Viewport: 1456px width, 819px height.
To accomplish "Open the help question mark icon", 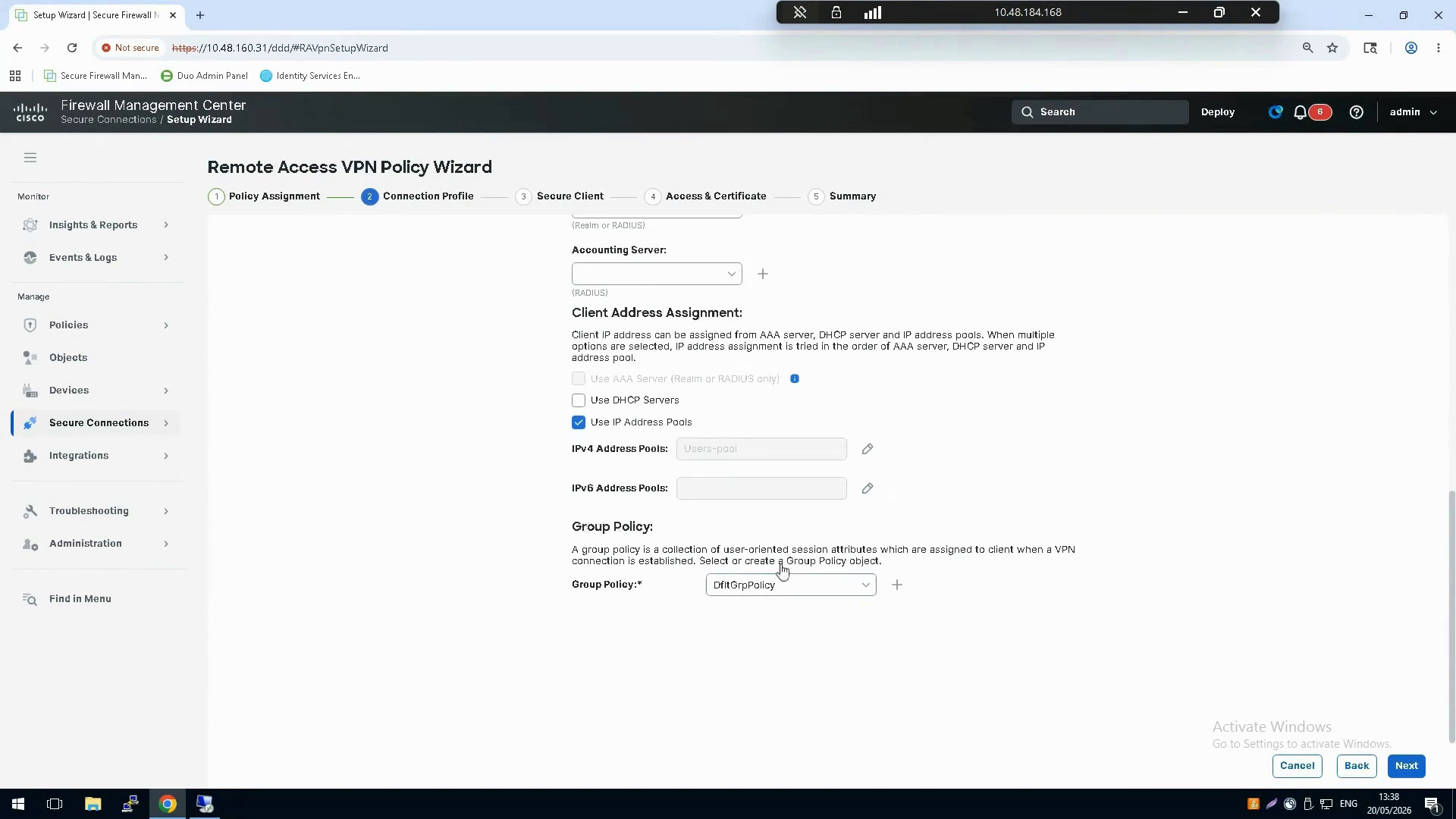I will pyautogui.click(x=1357, y=112).
